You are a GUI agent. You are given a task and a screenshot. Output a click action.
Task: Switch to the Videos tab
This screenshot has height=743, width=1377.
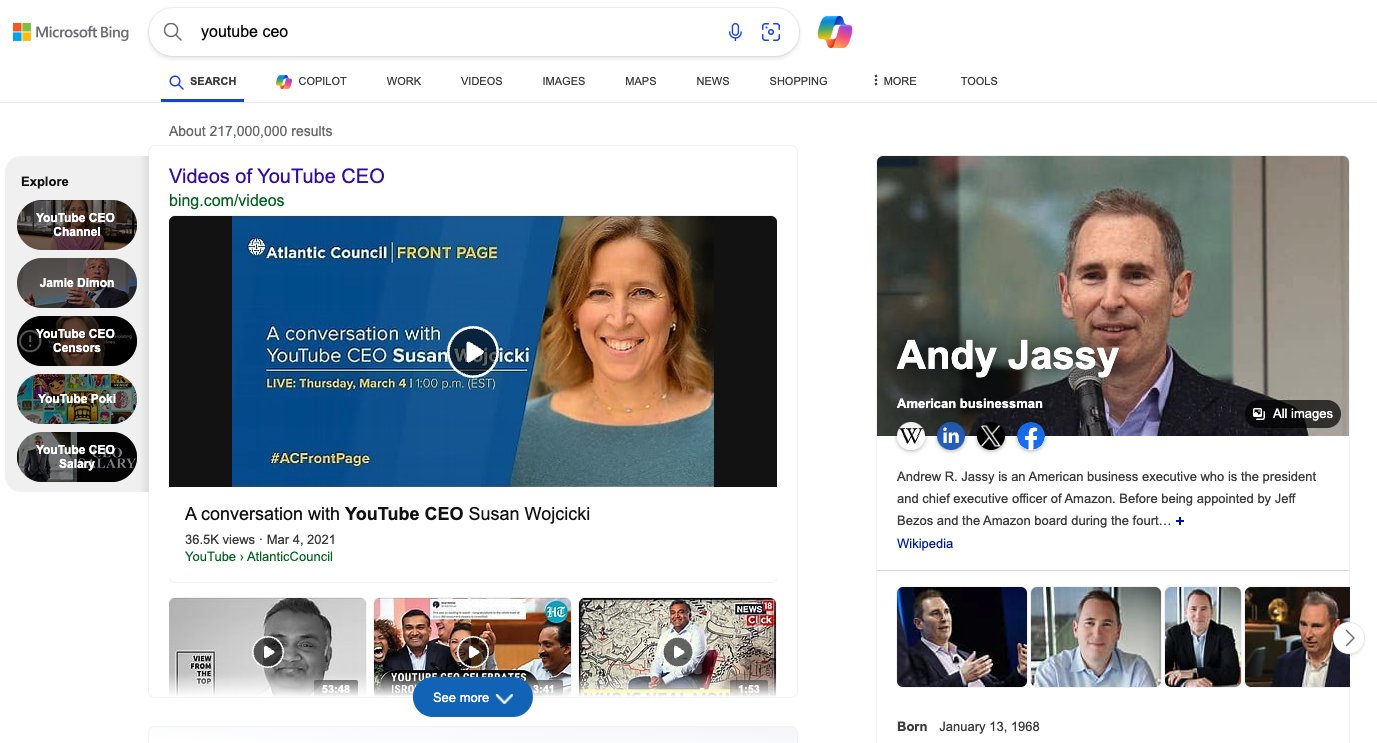tap(482, 81)
